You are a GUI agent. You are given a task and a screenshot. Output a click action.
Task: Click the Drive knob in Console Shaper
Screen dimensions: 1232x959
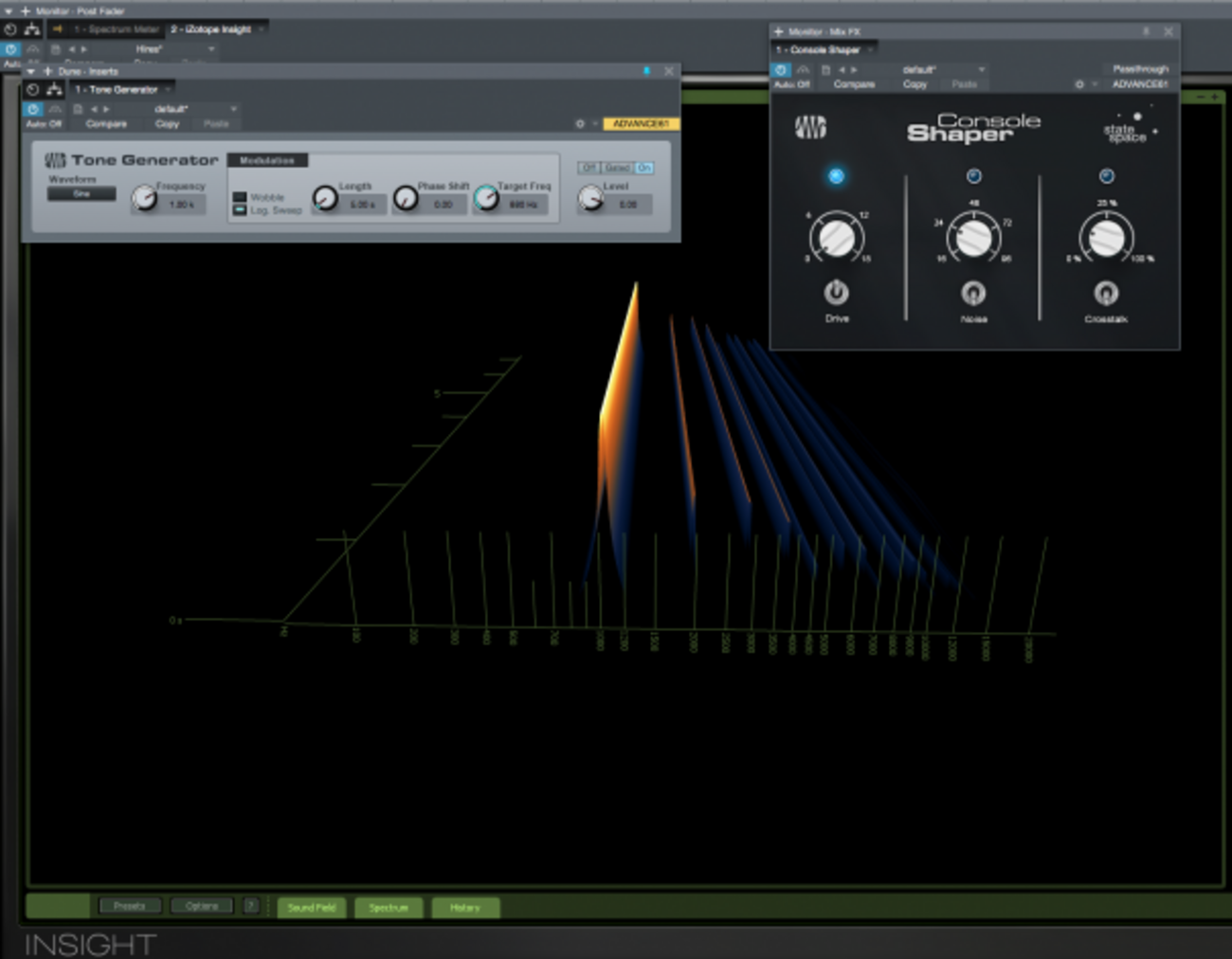836,238
